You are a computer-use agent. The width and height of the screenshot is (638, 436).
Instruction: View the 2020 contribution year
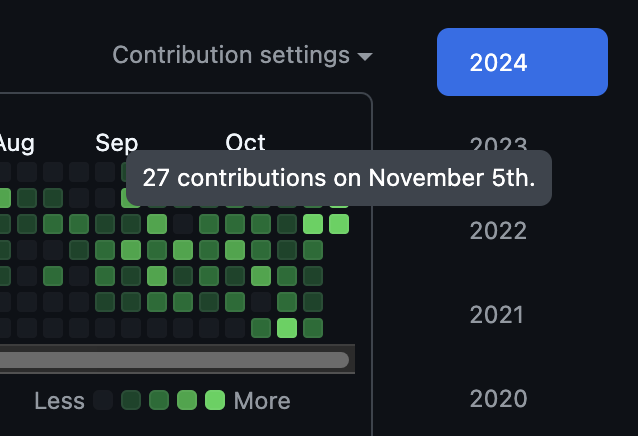tap(498, 399)
